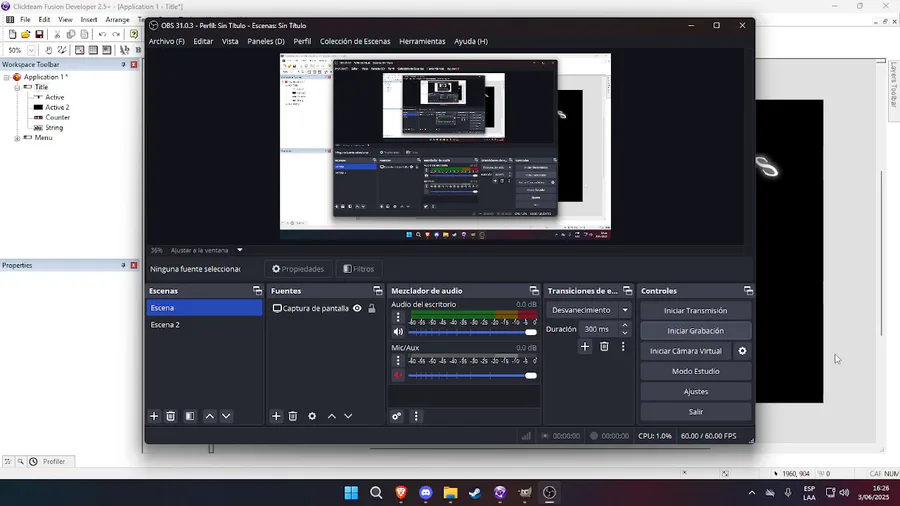This screenshot has width=900, height=506.
Task: Pin the Workspace Toolbar panel
Action: point(123,64)
